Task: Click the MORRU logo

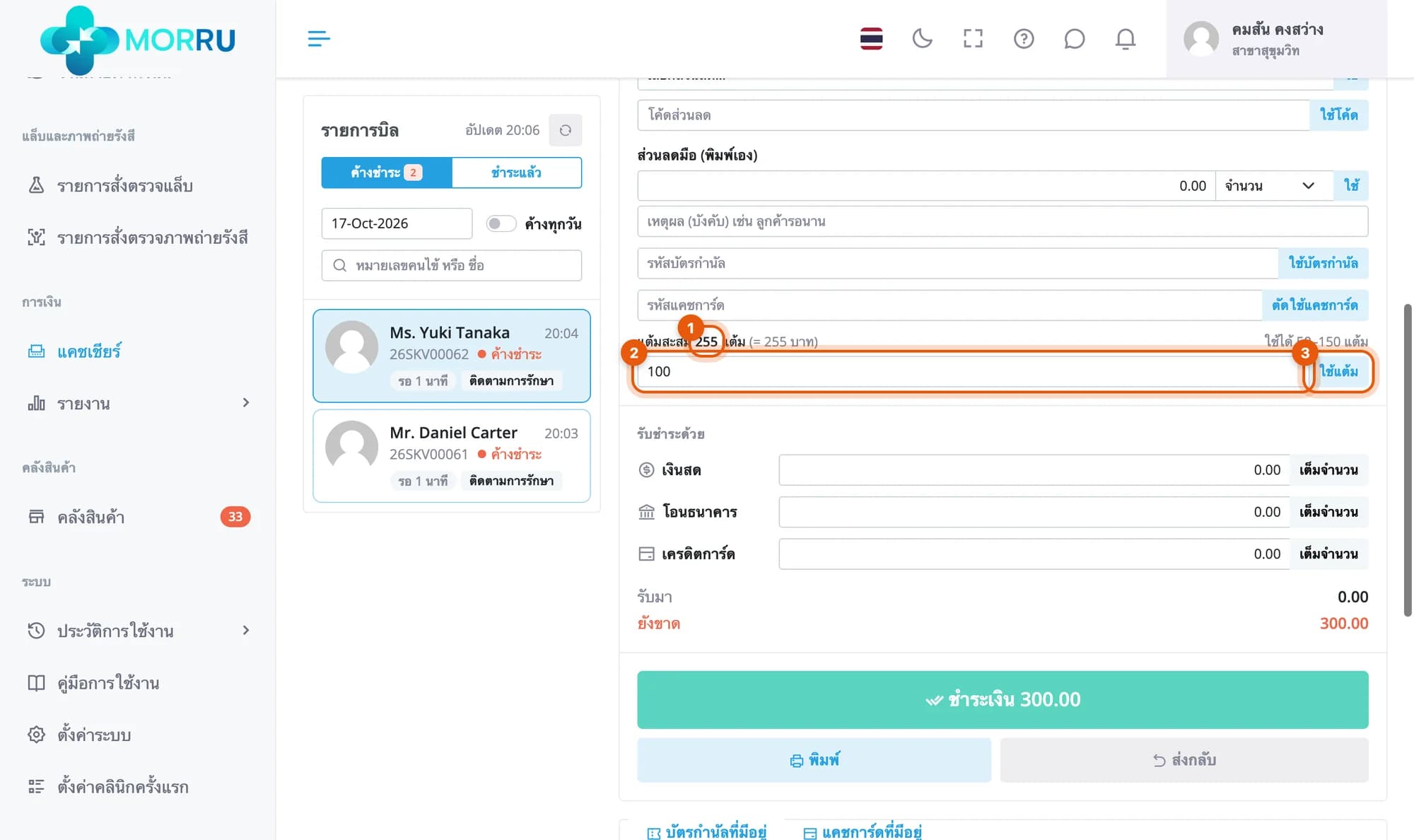Action: 138,40
